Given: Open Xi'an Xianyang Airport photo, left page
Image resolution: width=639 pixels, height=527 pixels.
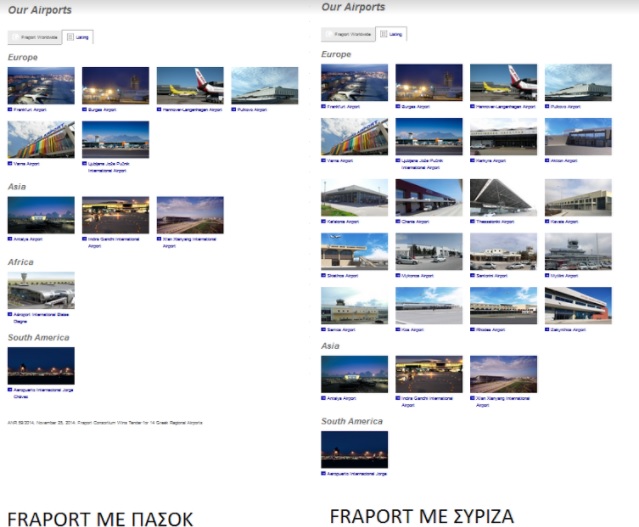Looking at the screenshot, I should click(190, 215).
